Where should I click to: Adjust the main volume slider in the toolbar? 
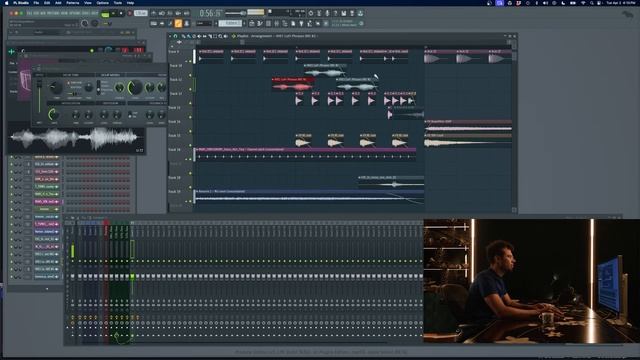(236, 13)
